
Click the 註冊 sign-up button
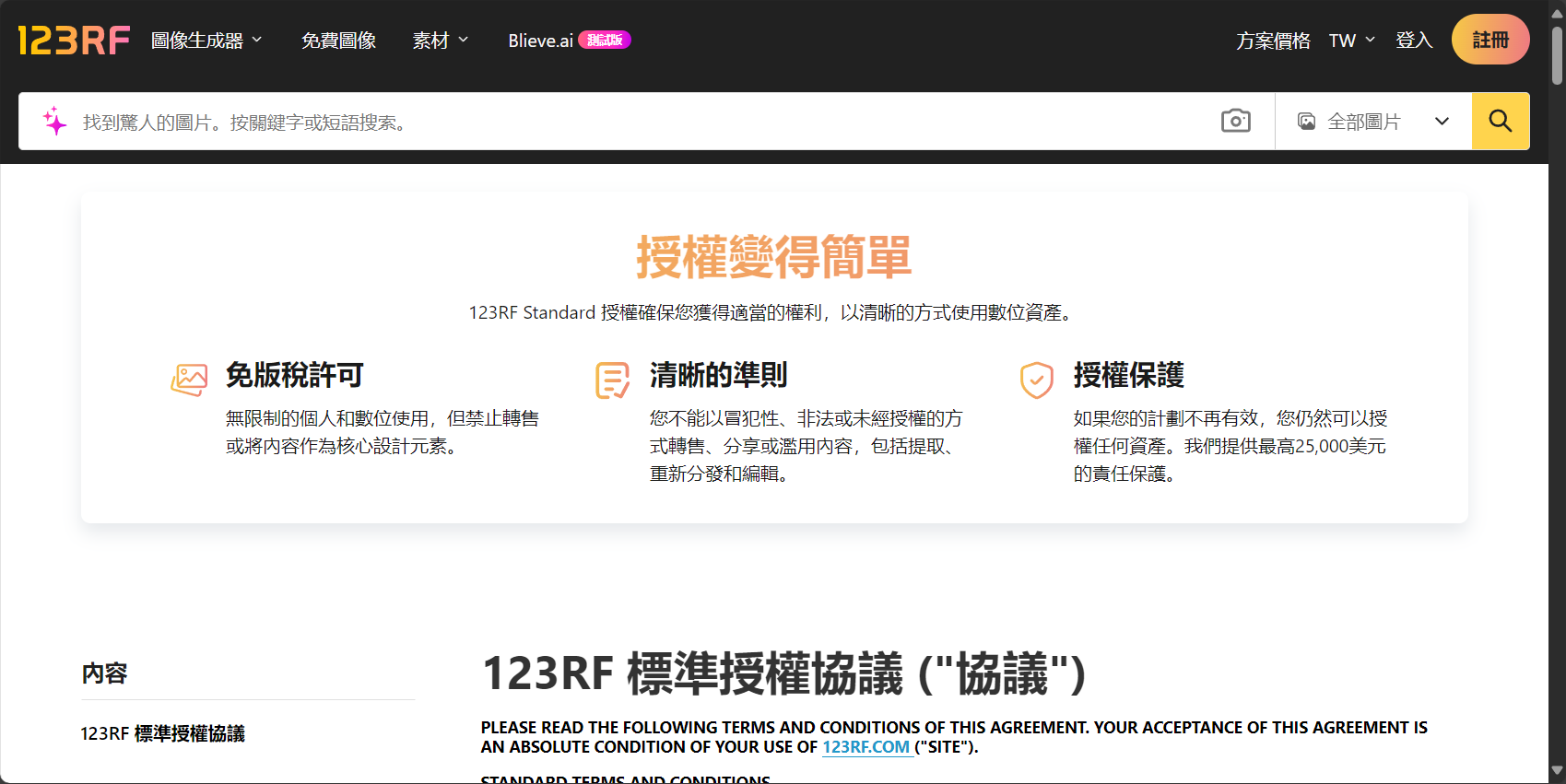(1490, 40)
